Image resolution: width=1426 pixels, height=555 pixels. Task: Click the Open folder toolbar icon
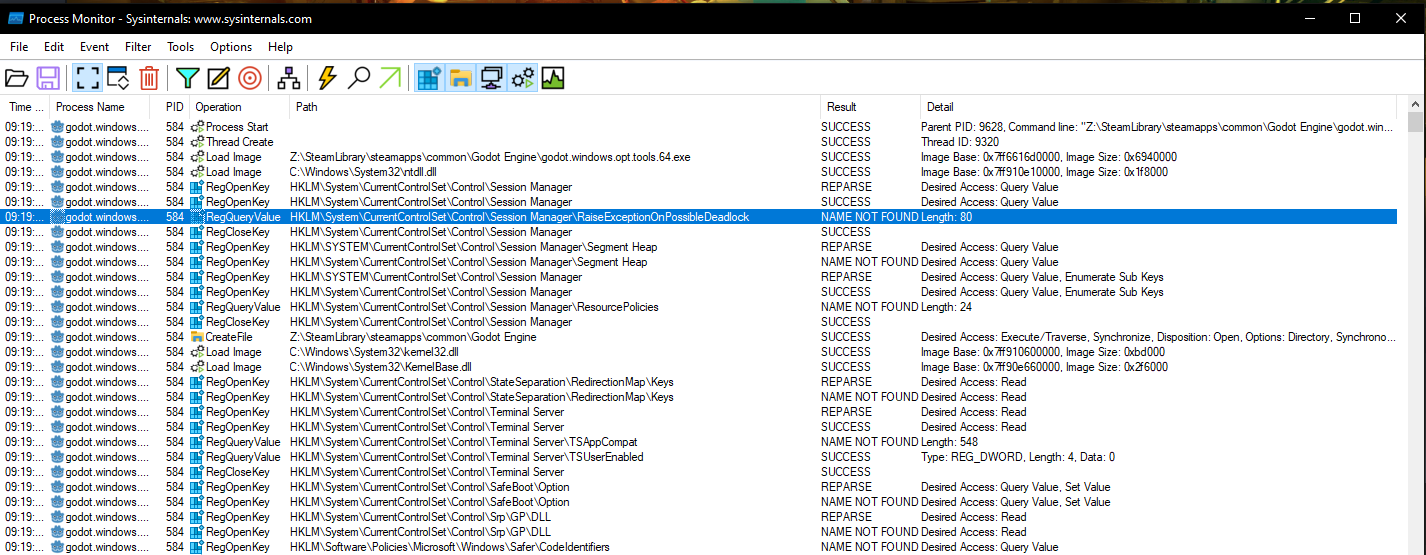tap(17, 78)
